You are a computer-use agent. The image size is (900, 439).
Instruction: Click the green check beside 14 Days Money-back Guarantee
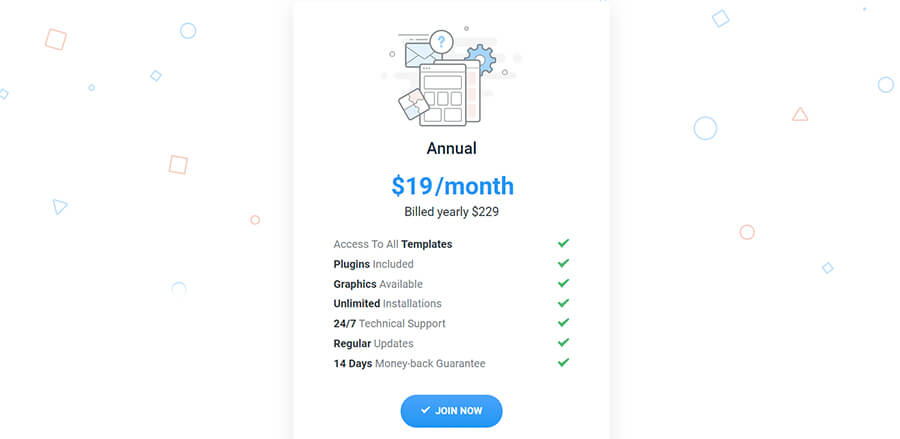[563, 363]
